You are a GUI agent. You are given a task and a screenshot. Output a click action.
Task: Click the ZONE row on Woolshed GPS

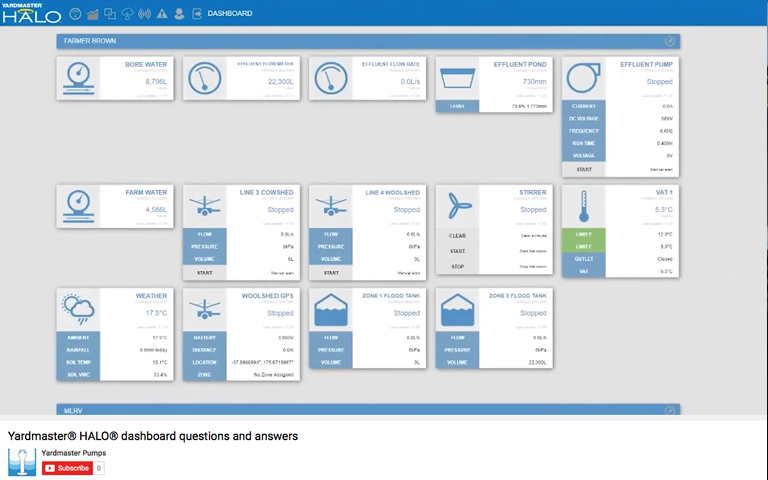pos(241,375)
